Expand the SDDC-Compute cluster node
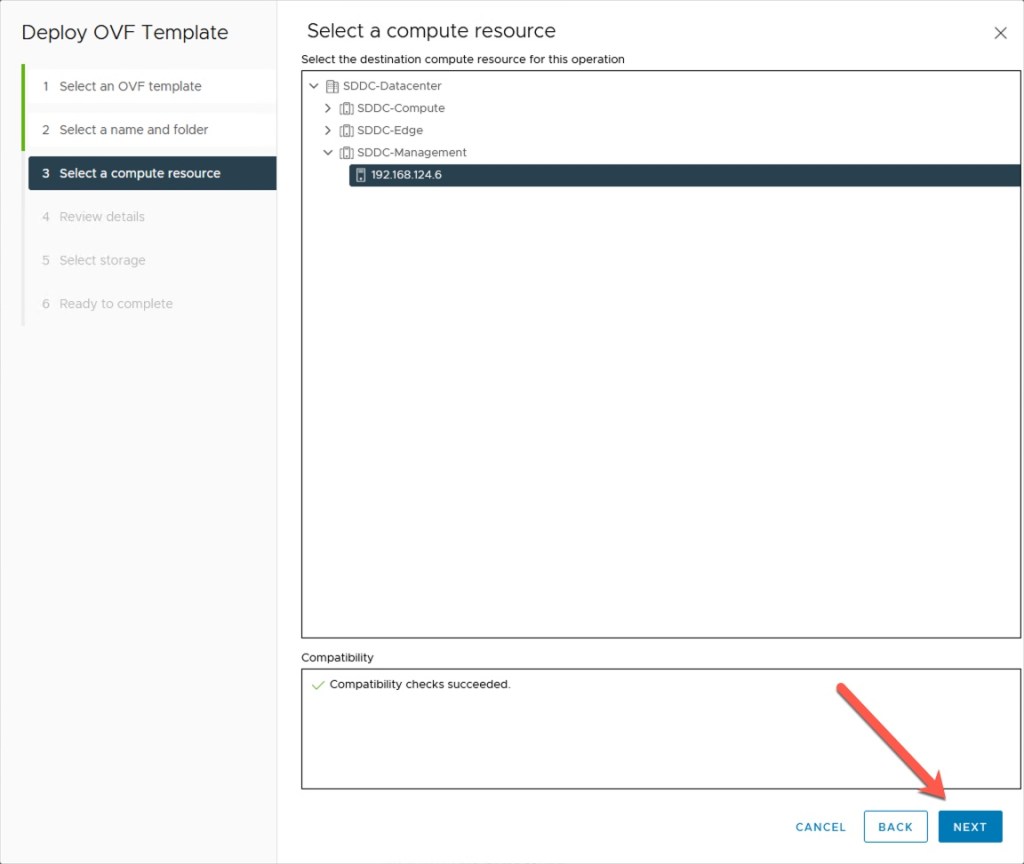This screenshot has width=1024, height=864. [327, 108]
